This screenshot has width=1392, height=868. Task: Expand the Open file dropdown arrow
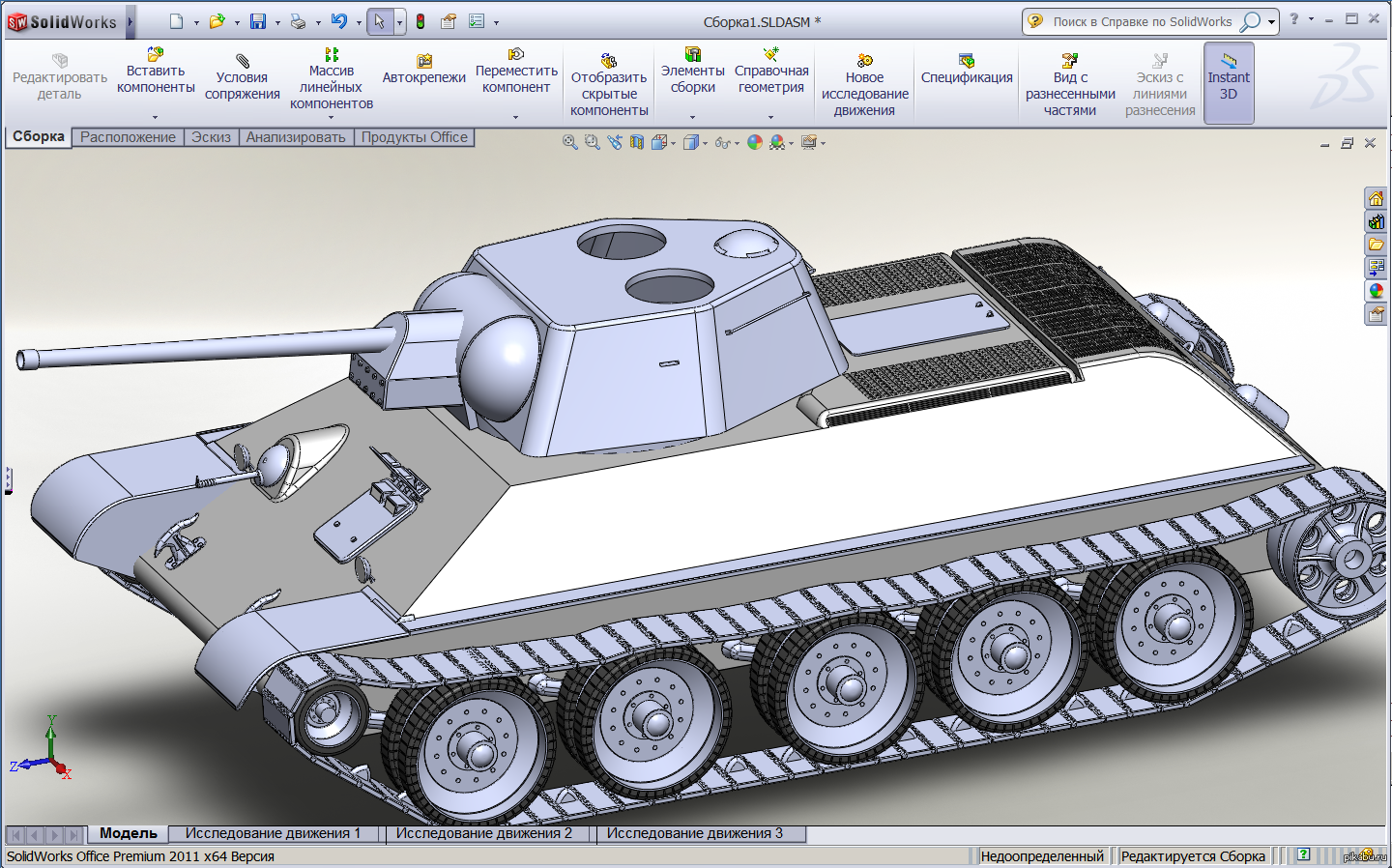(x=237, y=22)
